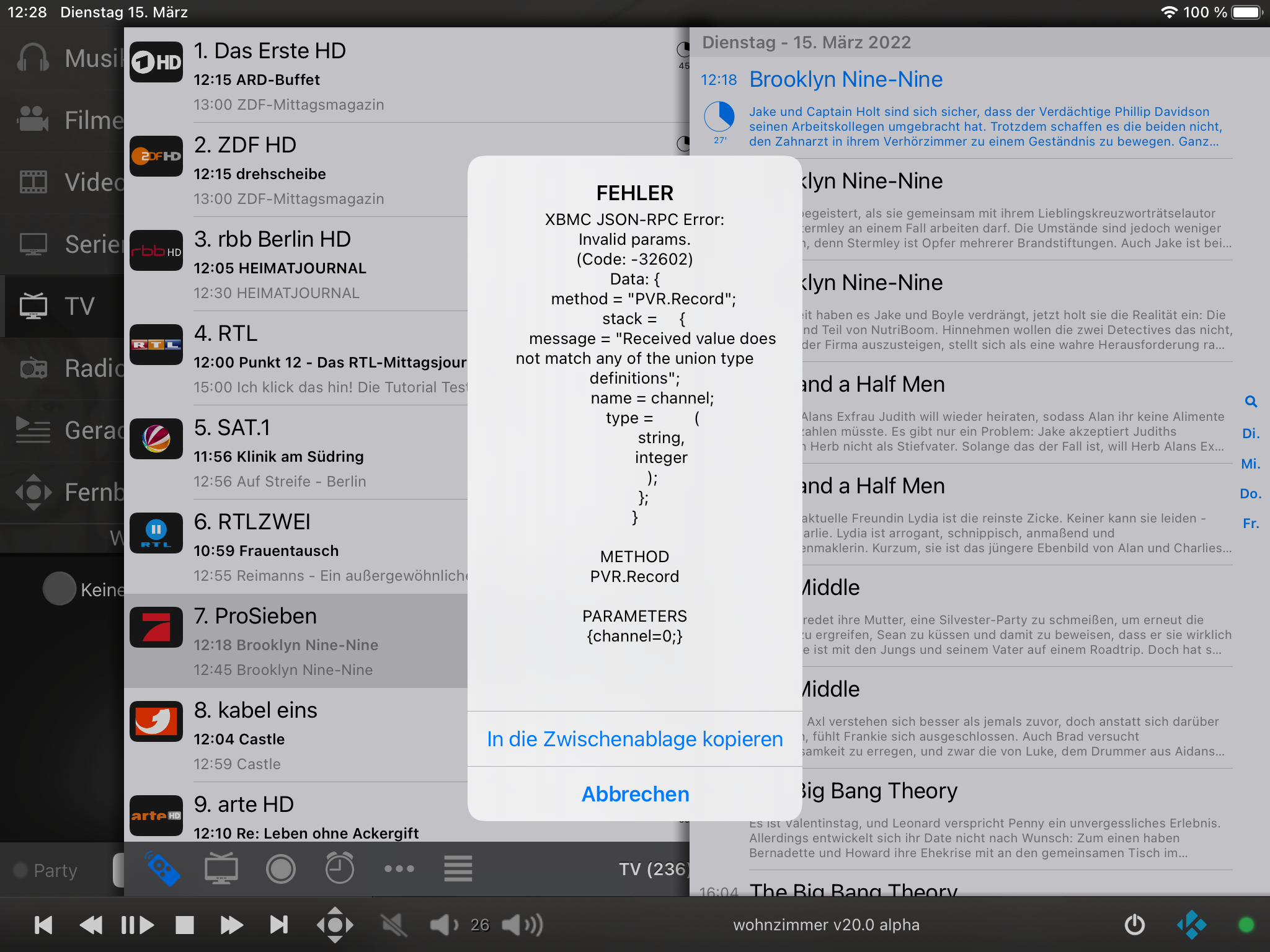Open the timers alarm clock icon

tap(340, 869)
